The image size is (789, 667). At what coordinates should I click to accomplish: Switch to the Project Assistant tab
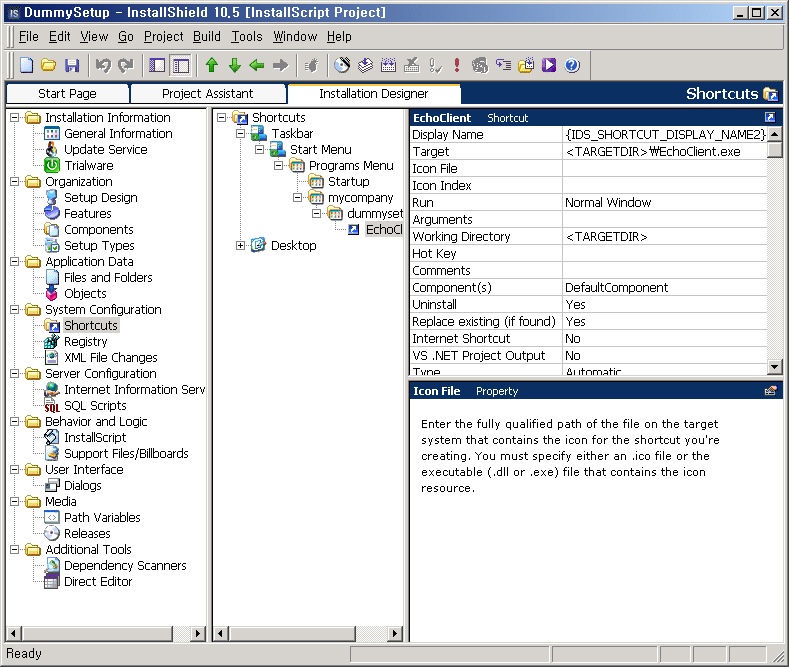(207, 94)
